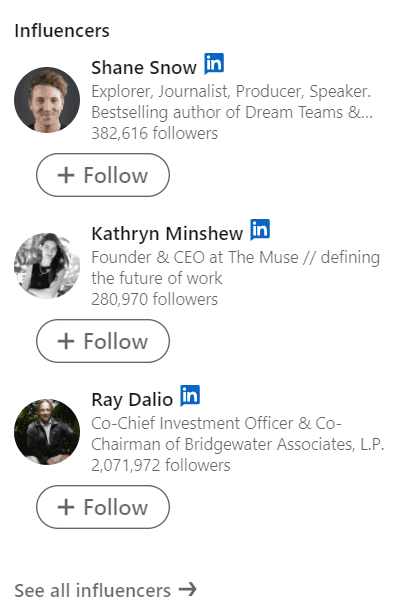
Task: Follow Ray Dalio
Action: pyautogui.click(x=103, y=507)
